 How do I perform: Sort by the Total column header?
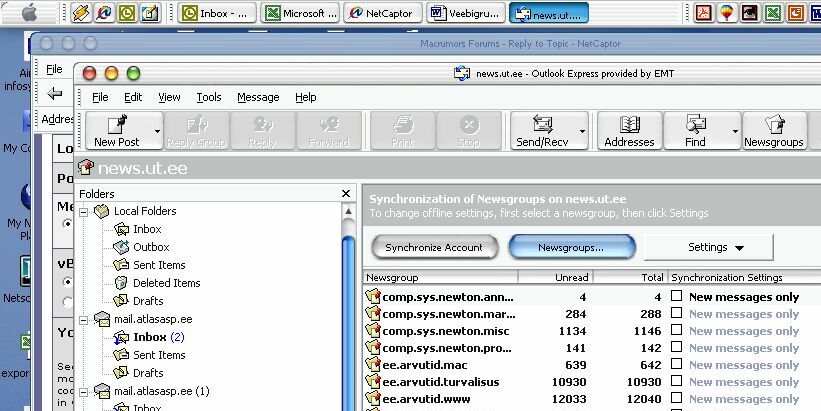630,277
